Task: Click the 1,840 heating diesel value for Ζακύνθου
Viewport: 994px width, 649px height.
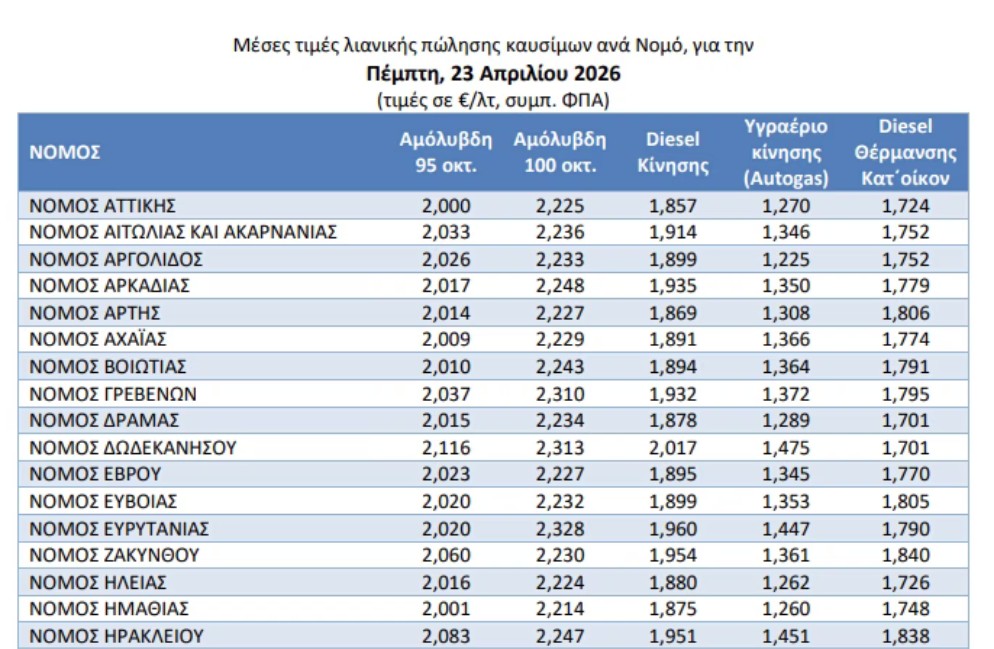Action: (905, 555)
